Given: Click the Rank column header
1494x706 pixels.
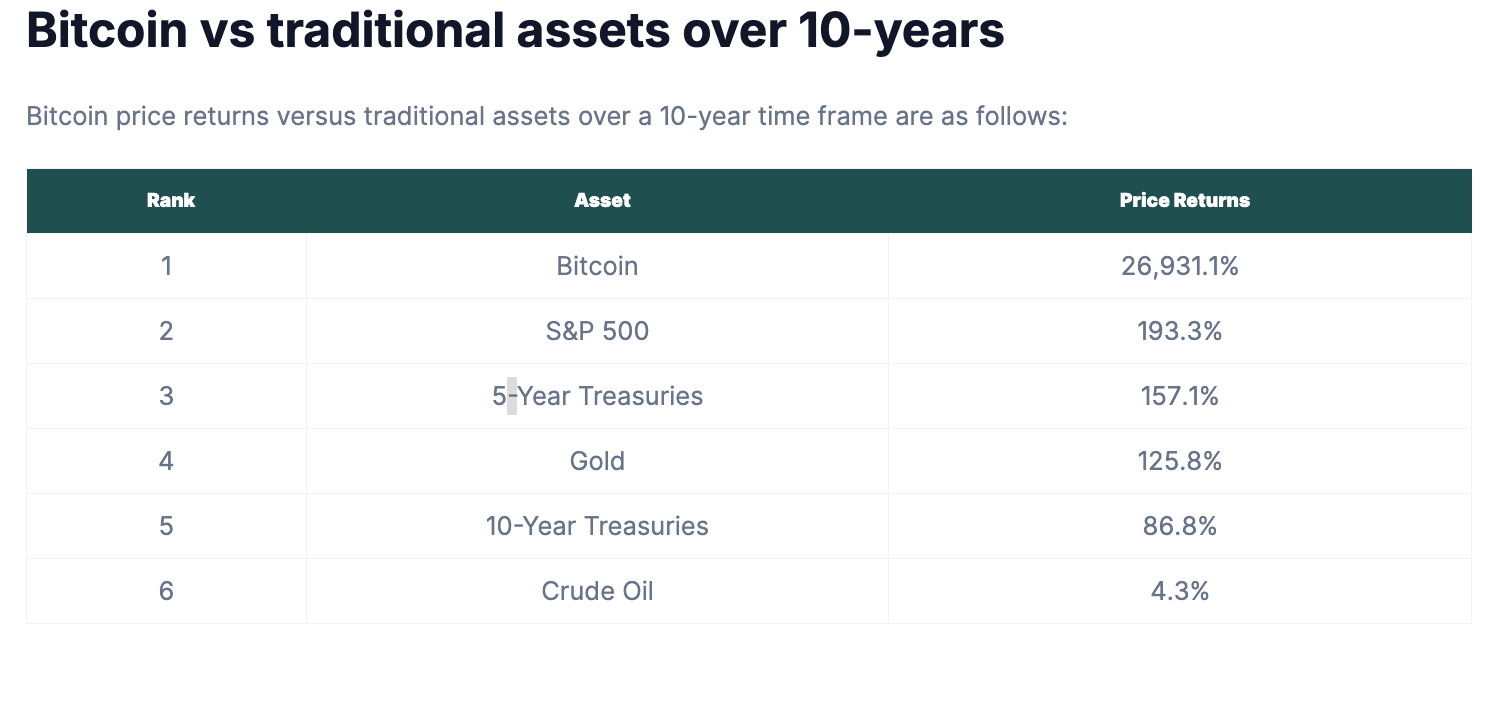Looking at the screenshot, I should (170, 200).
